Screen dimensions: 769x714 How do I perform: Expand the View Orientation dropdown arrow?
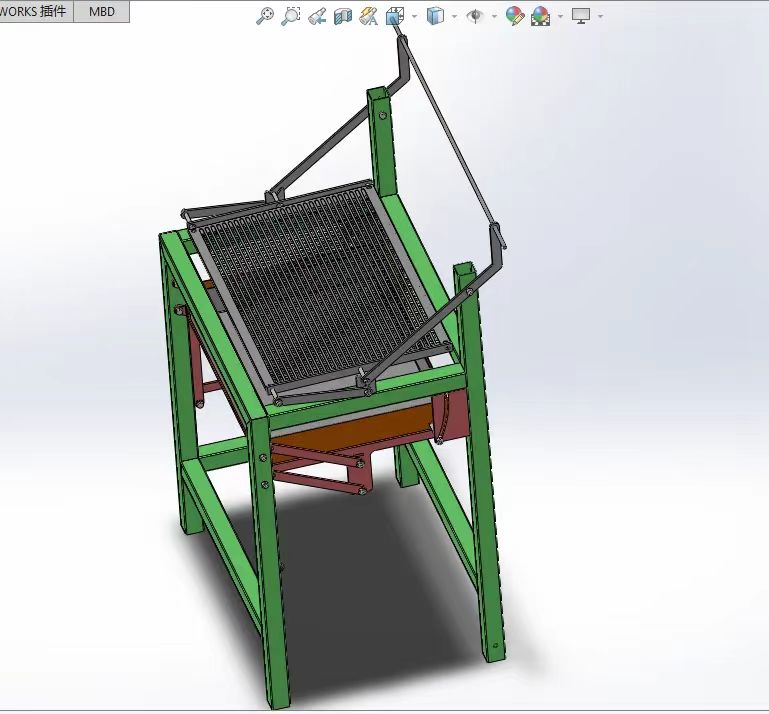point(414,17)
